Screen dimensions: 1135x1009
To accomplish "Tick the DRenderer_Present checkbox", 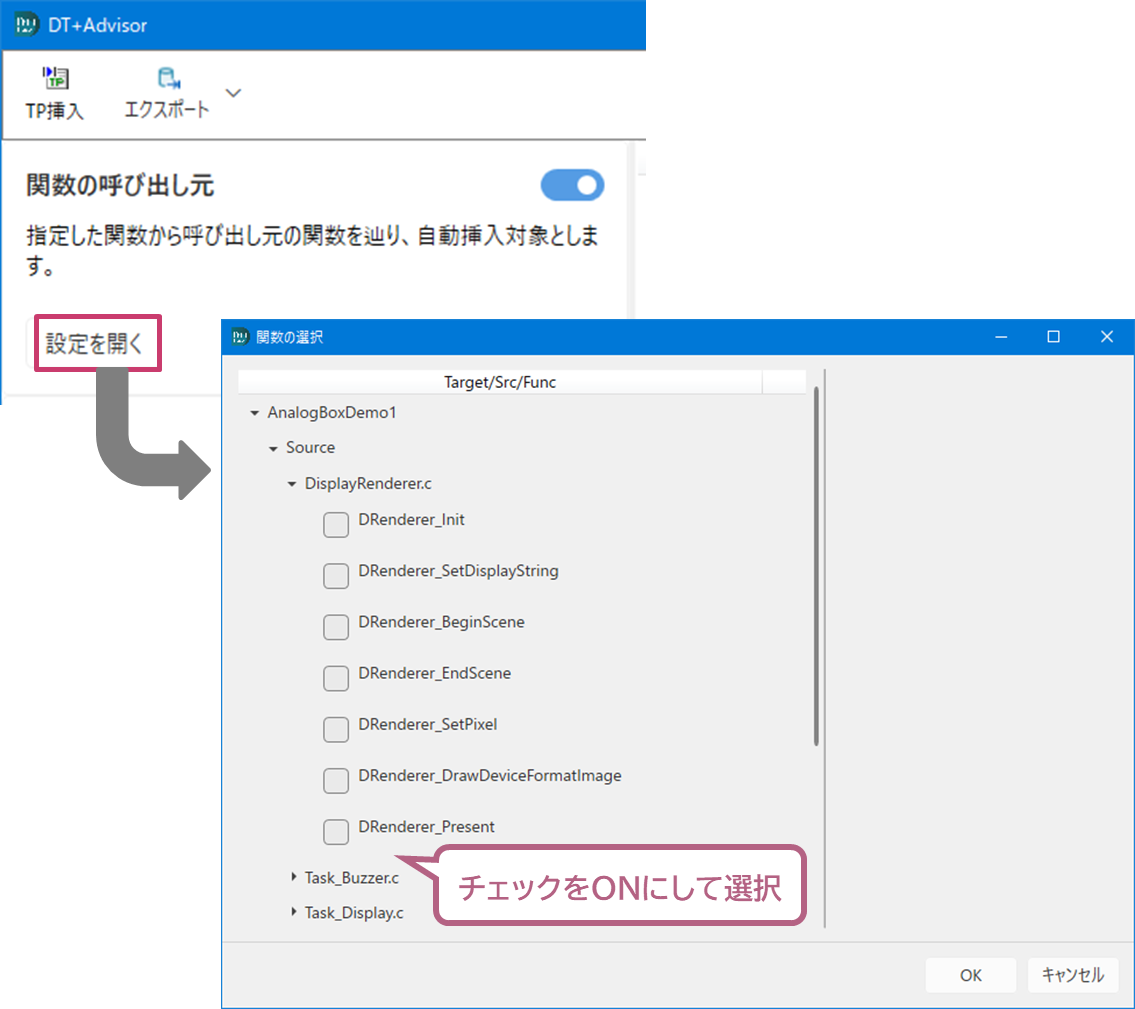I will point(336,831).
